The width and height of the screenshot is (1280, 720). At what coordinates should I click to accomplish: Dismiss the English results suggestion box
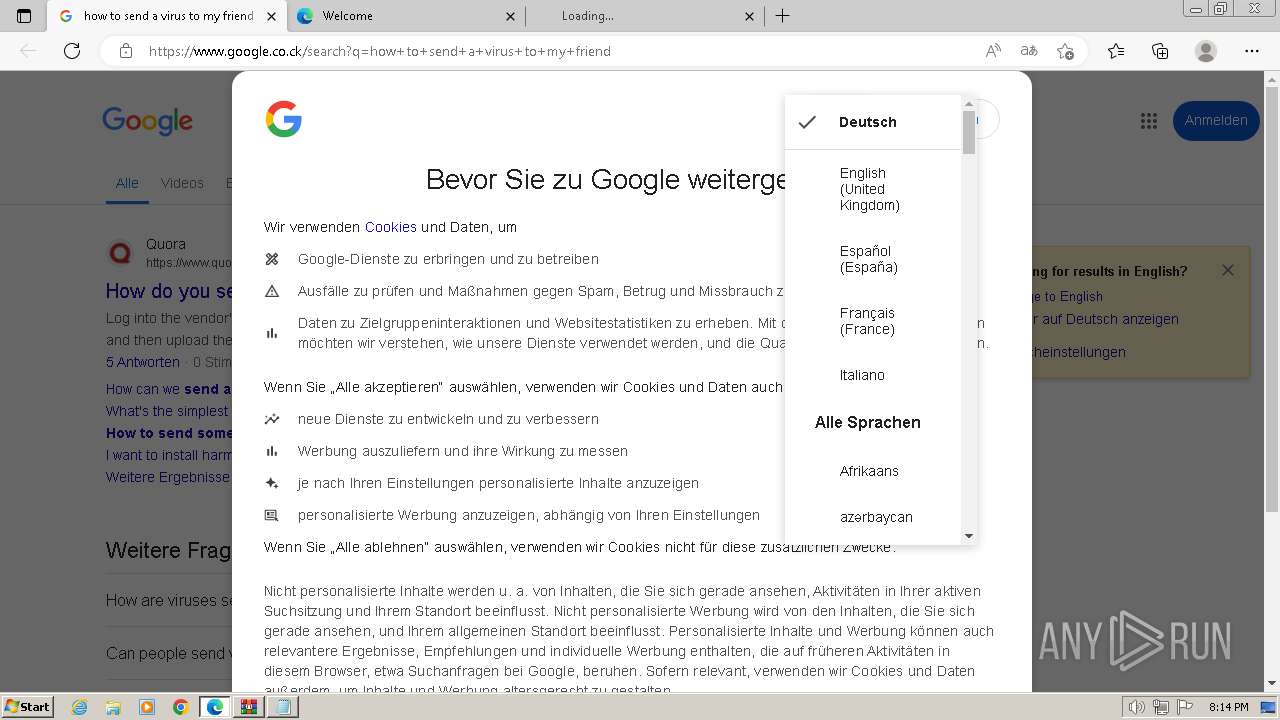click(1228, 270)
